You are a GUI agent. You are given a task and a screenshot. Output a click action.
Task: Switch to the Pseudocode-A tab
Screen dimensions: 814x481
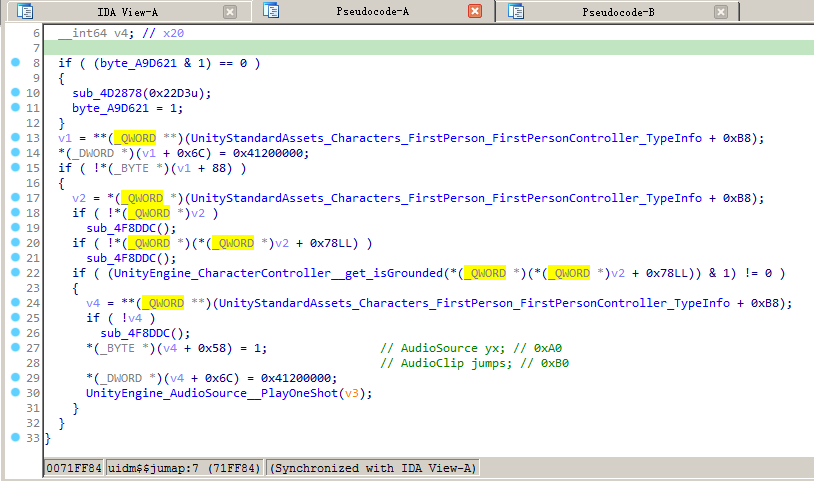(372, 11)
